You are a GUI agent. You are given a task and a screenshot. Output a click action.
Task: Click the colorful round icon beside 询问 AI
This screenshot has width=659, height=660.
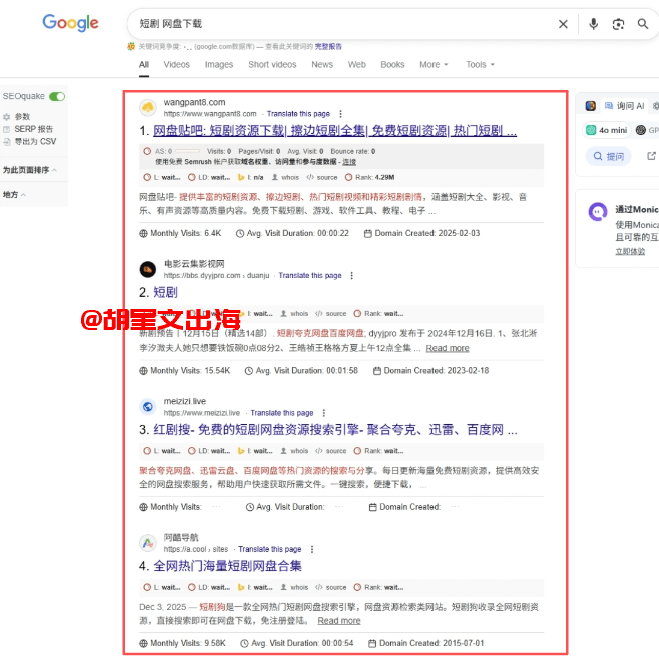tap(591, 106)
